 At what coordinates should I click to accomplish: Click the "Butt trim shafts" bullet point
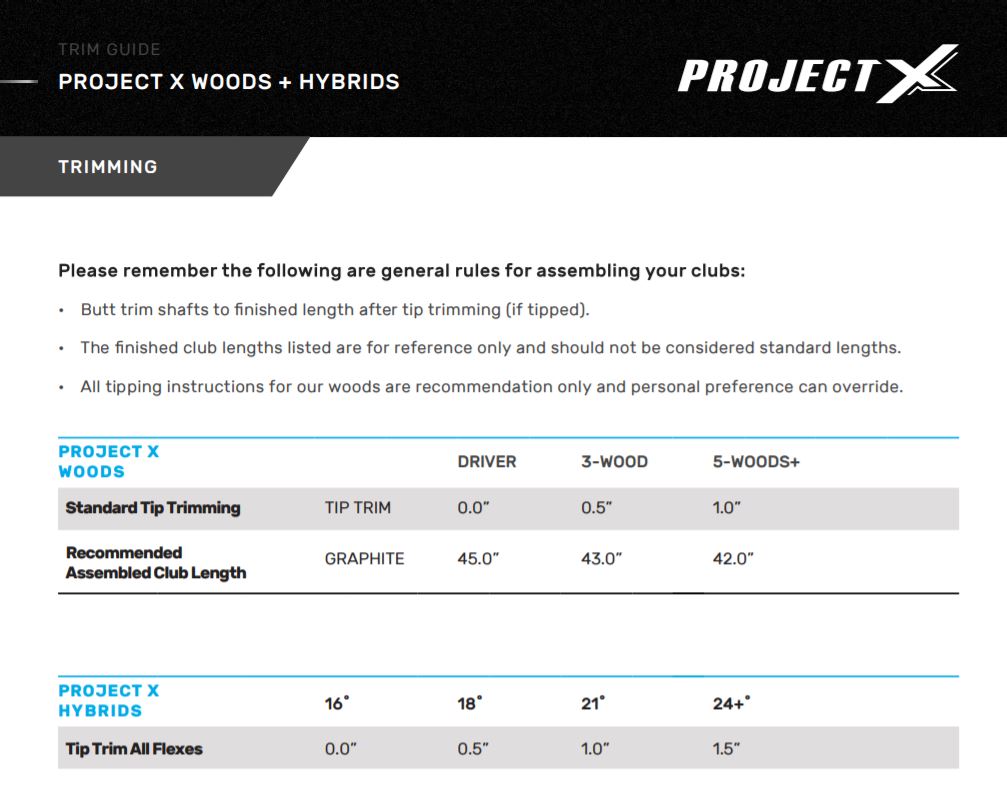(335, 310)
